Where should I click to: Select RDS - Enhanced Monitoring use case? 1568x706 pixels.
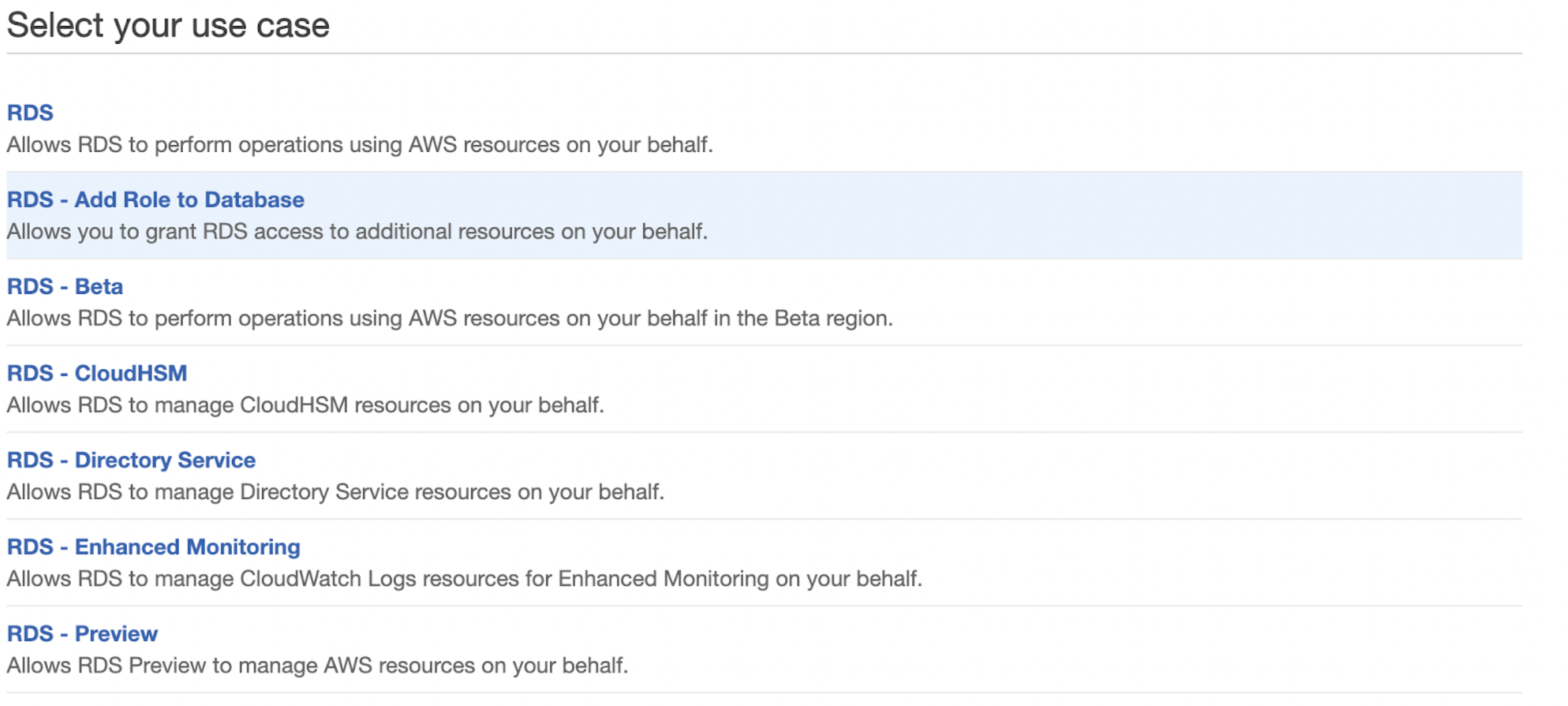coord(153,547)
